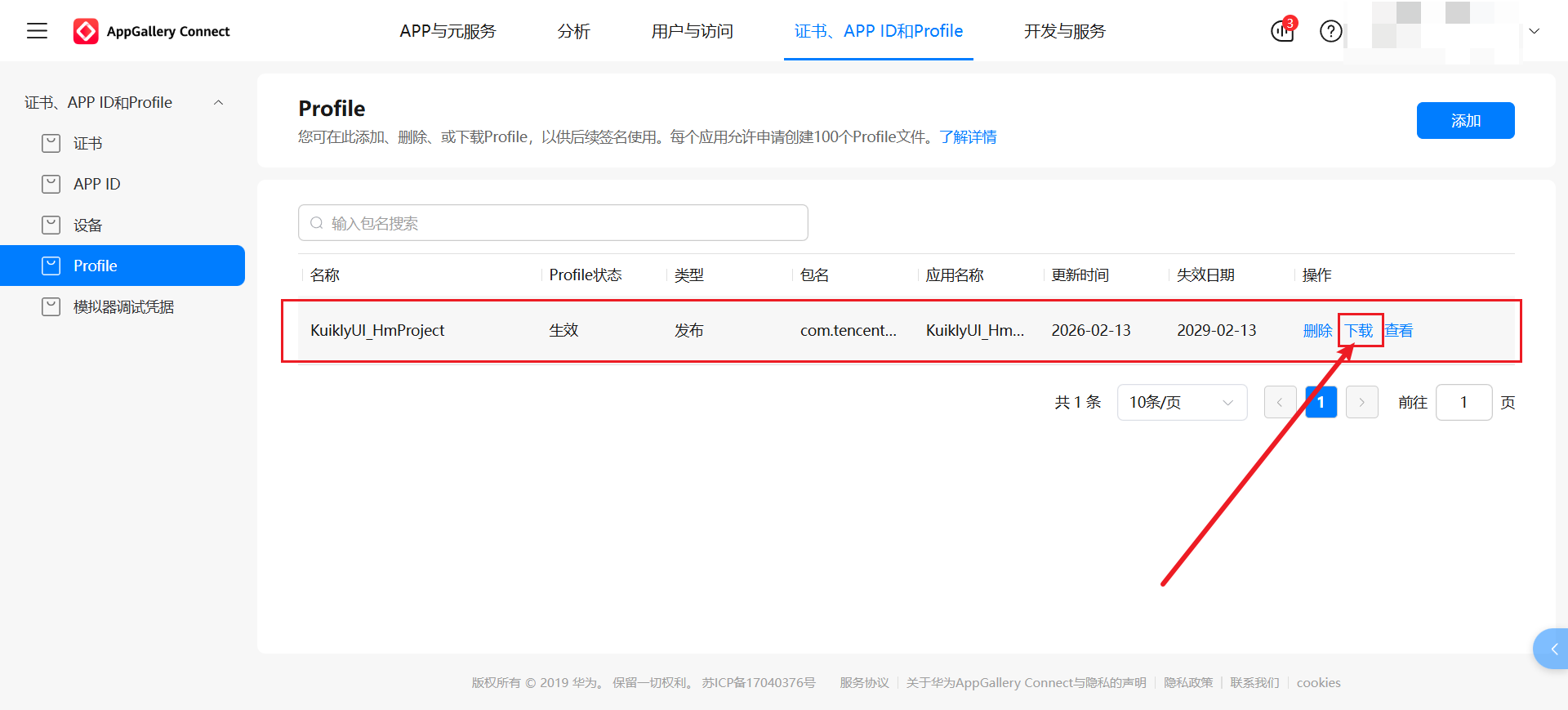Click the AppGallery Connect logo
The width and height of the screenshot is (1568, 710).
(x=152, y=31)
